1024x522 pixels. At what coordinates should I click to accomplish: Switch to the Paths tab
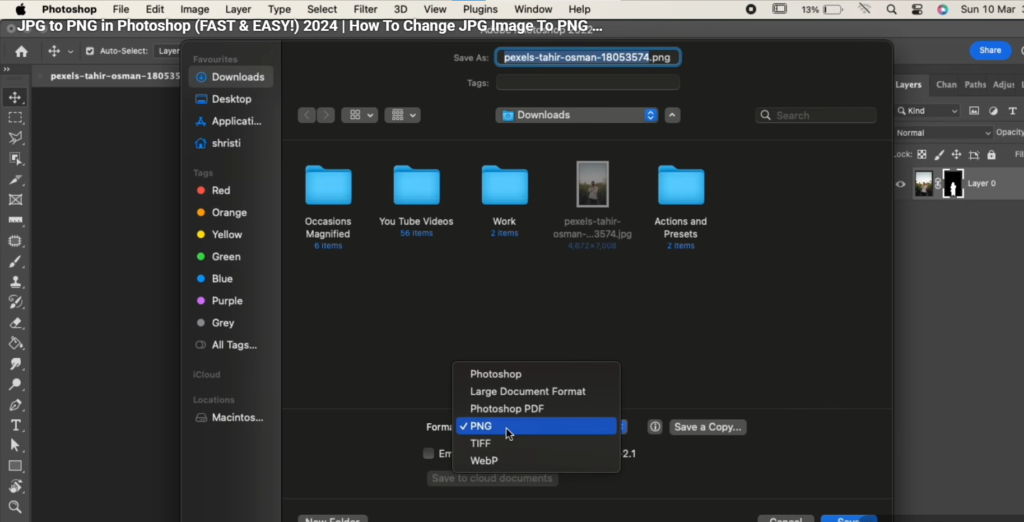[975, 84]
